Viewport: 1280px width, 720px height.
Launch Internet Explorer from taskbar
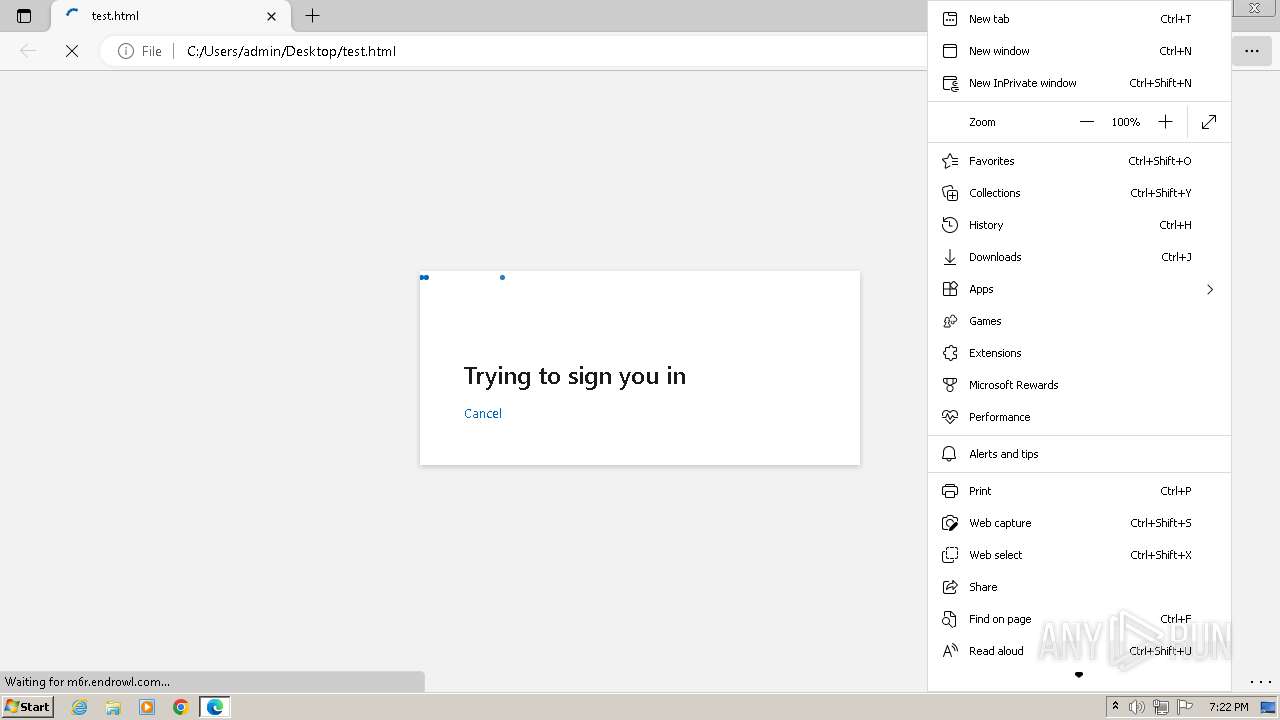tap(79, 707)
